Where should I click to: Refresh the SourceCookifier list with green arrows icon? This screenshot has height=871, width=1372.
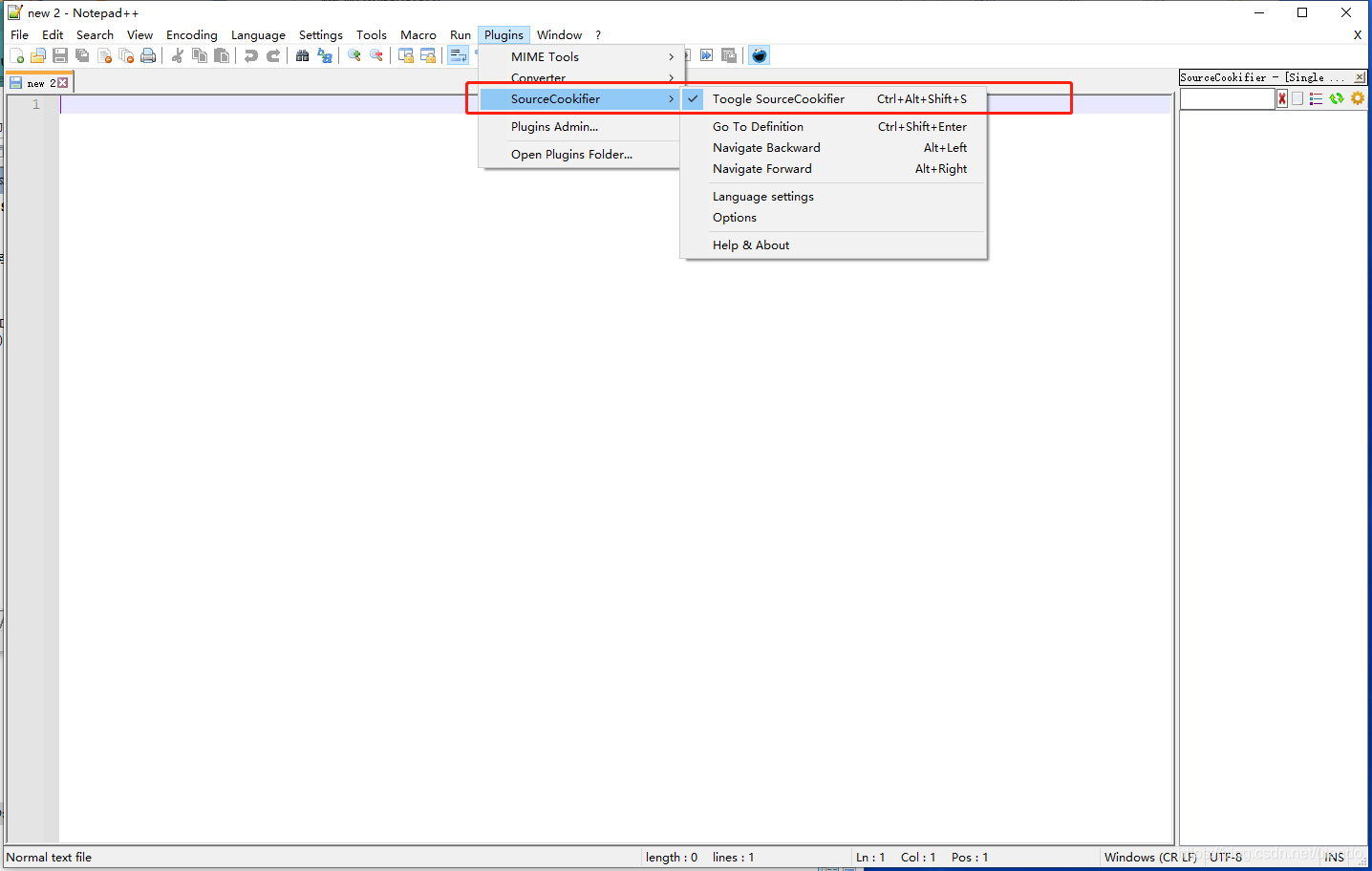coord(1336,98)
